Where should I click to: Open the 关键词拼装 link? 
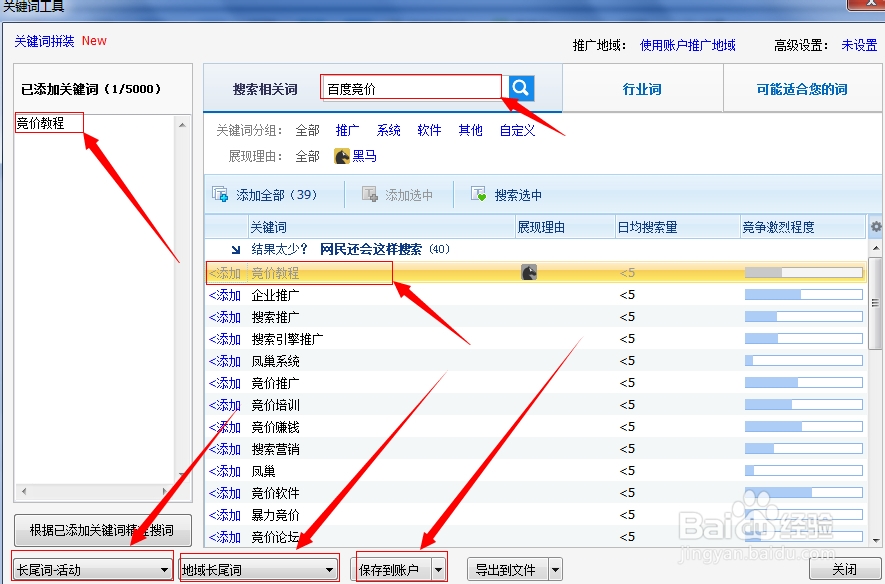tap(45, 41)
